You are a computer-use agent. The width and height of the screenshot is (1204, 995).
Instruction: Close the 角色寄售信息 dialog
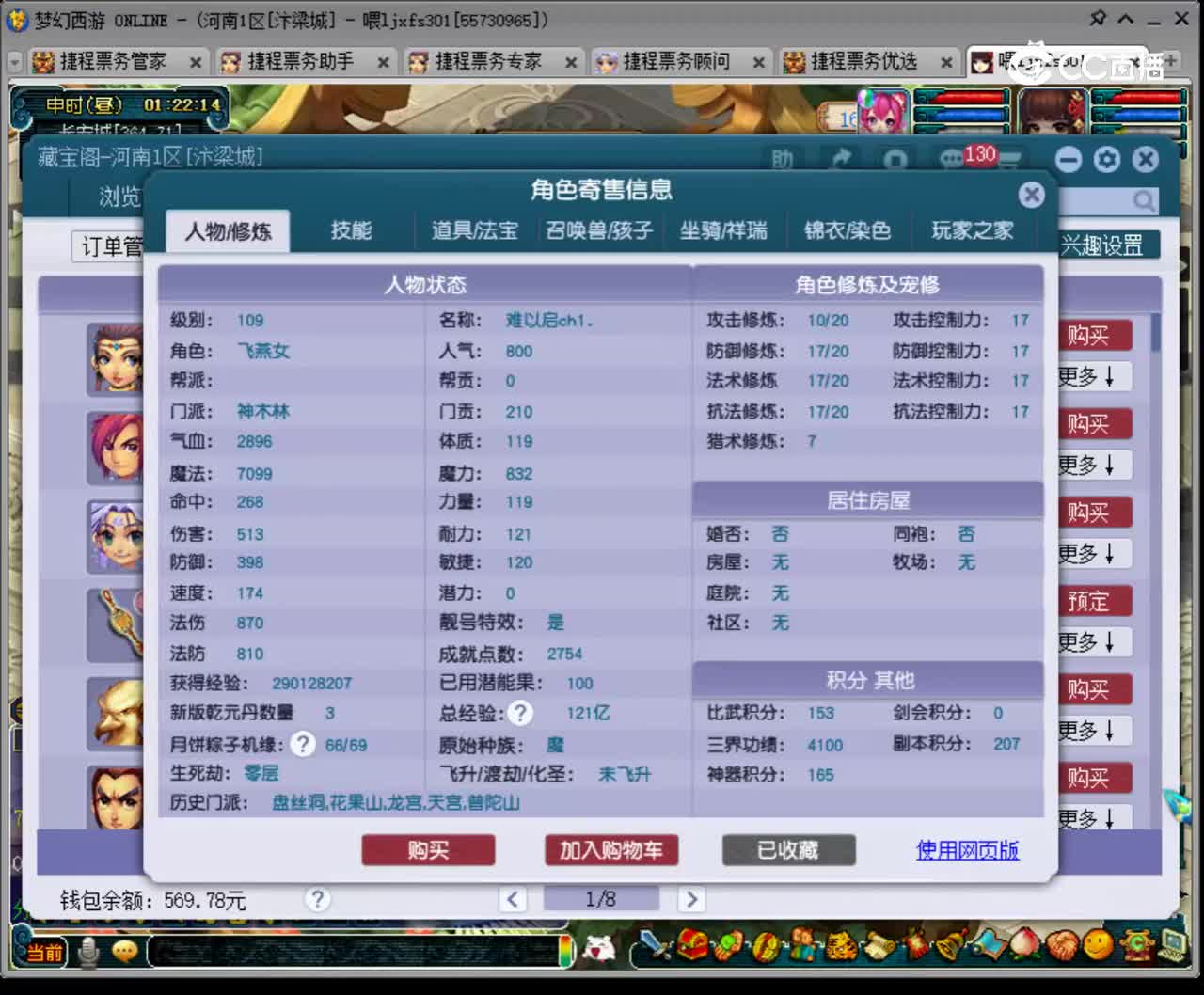1032,195
